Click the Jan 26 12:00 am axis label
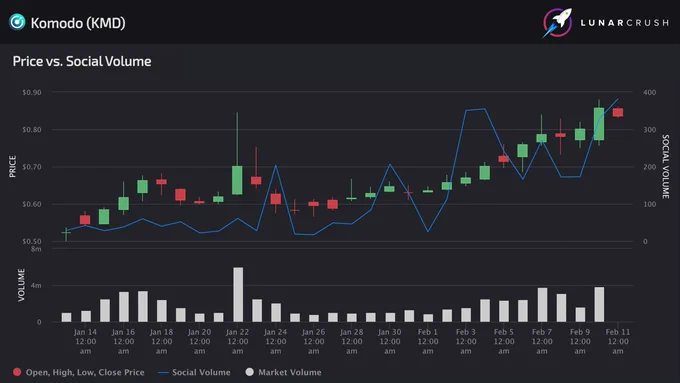680x383 pixels. pos(314,341)
